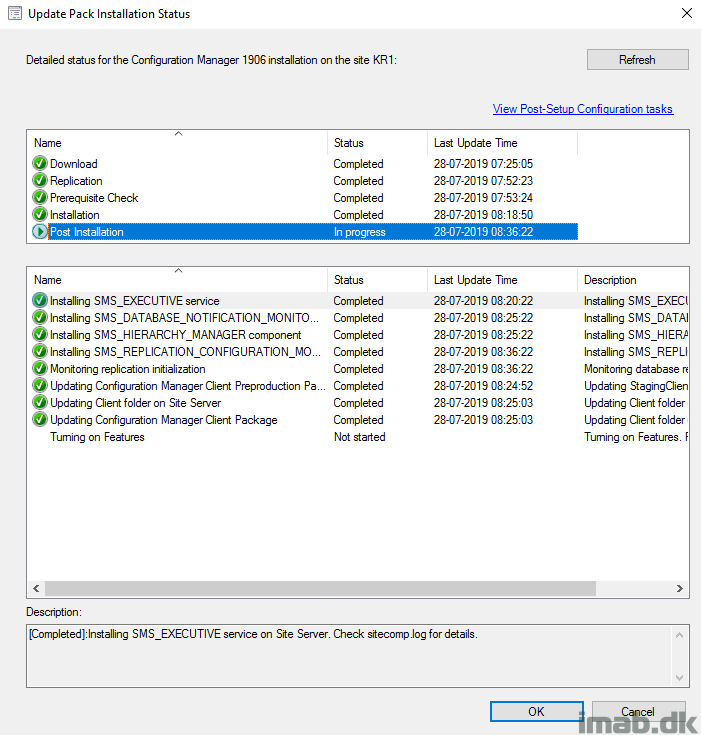Refresh the installation status

[638, 60]
